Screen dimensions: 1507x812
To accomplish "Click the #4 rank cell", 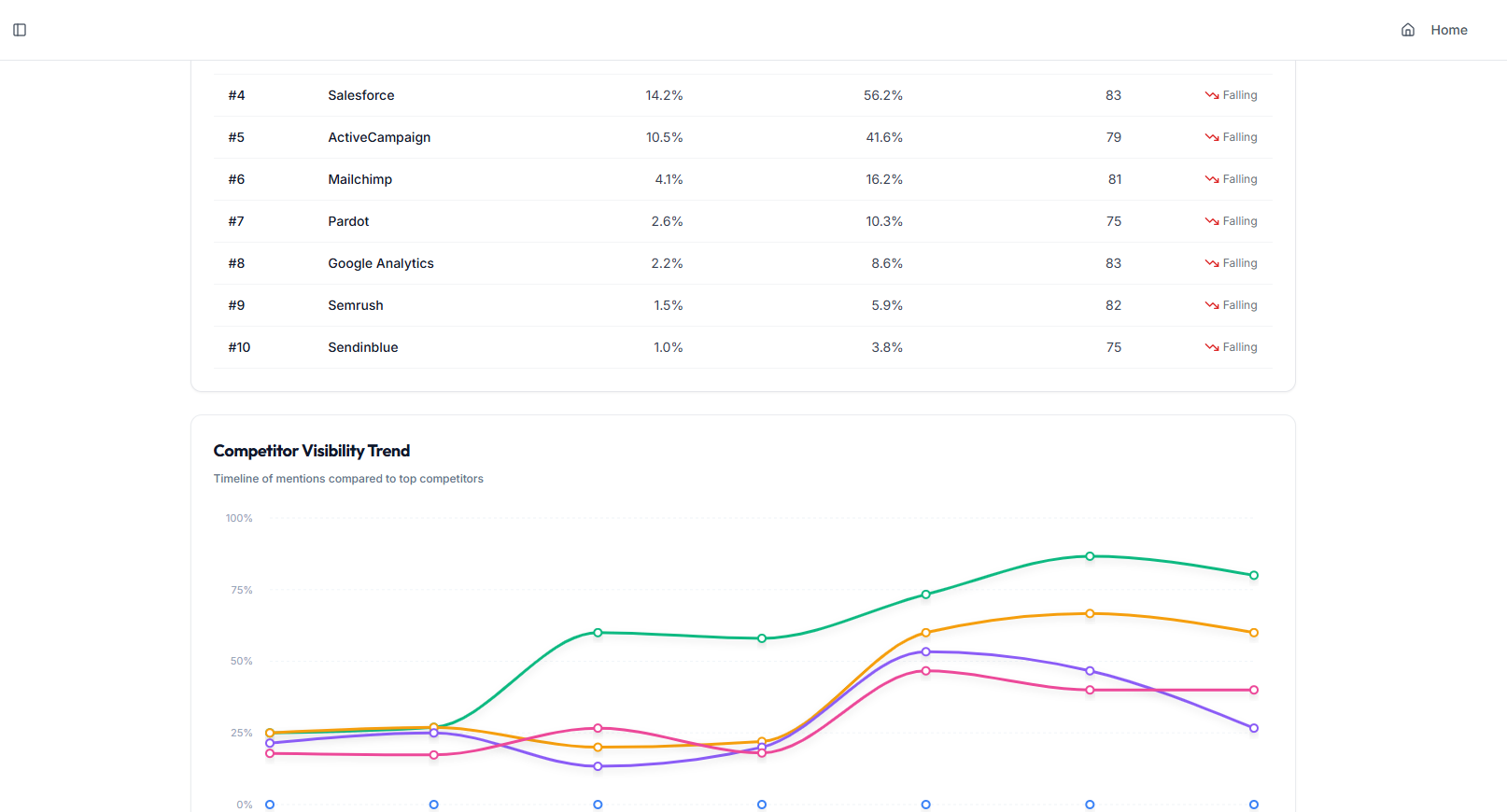I will click(236, 95).
